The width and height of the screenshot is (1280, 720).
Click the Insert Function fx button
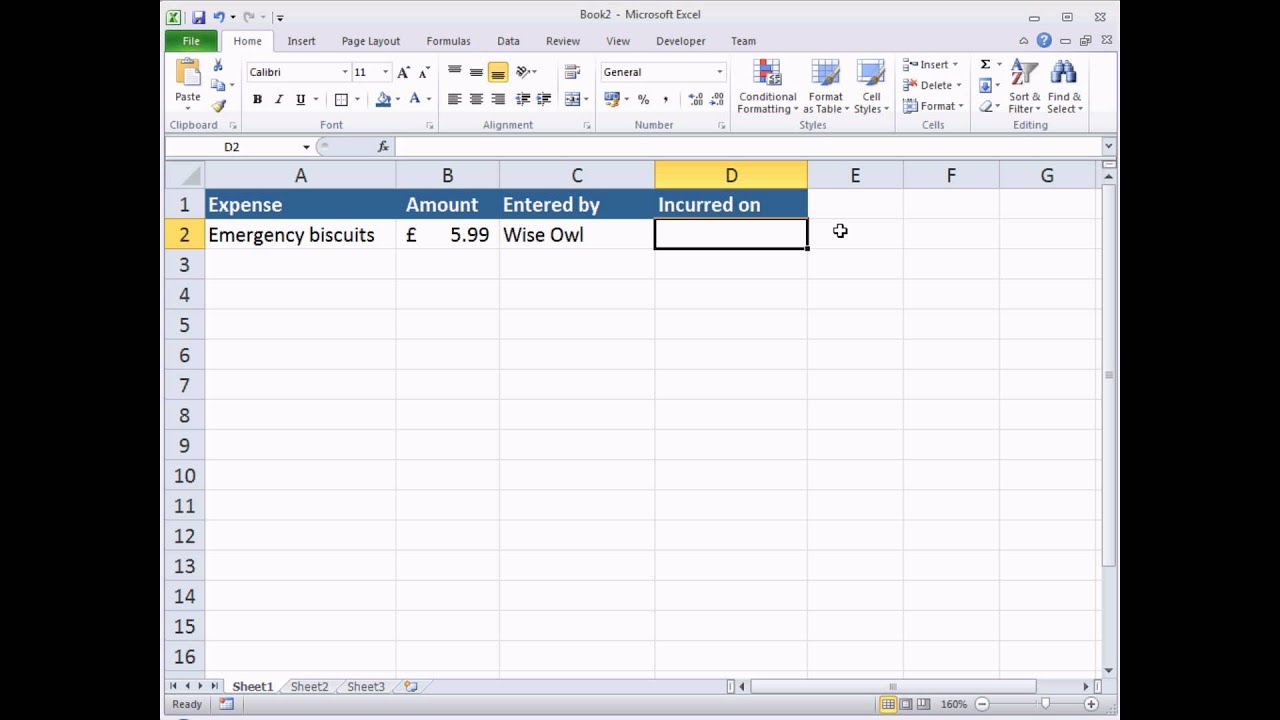[x=383, y=147]
